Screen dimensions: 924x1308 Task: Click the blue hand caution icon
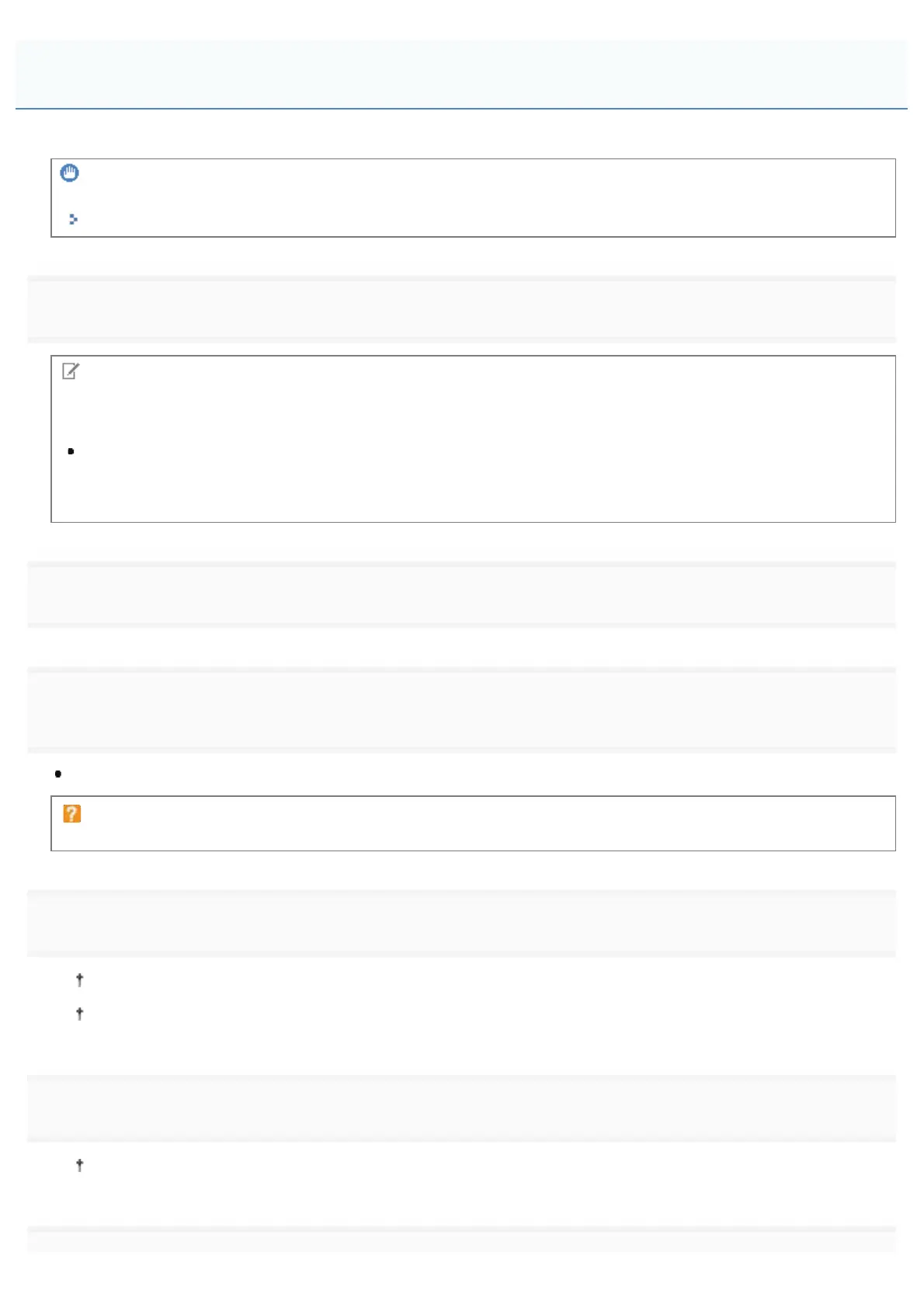pos(70,173)
